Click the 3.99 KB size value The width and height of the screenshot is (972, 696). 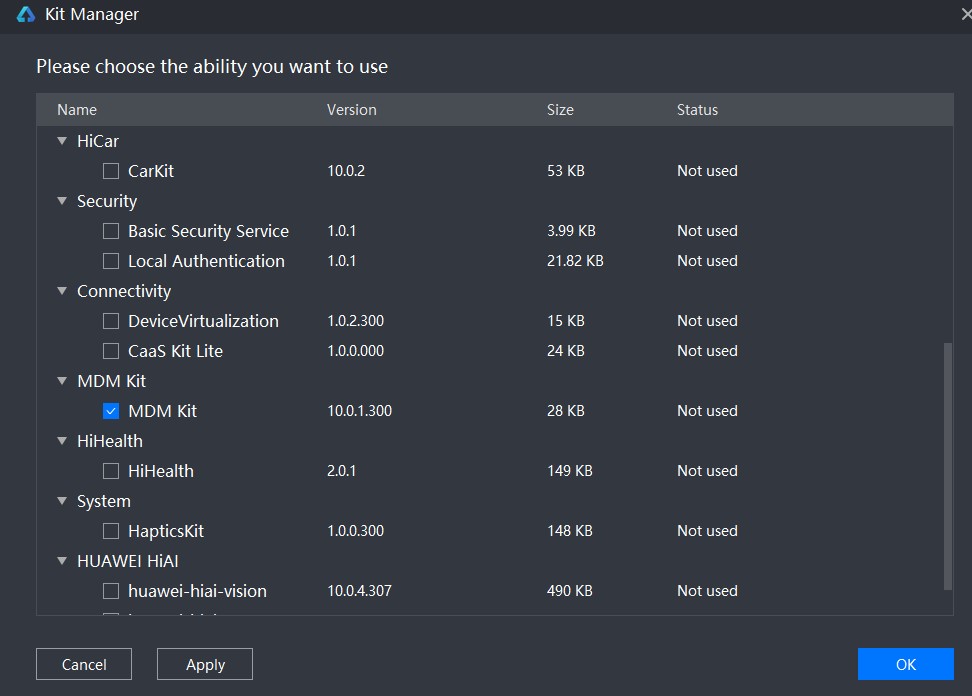571,231
